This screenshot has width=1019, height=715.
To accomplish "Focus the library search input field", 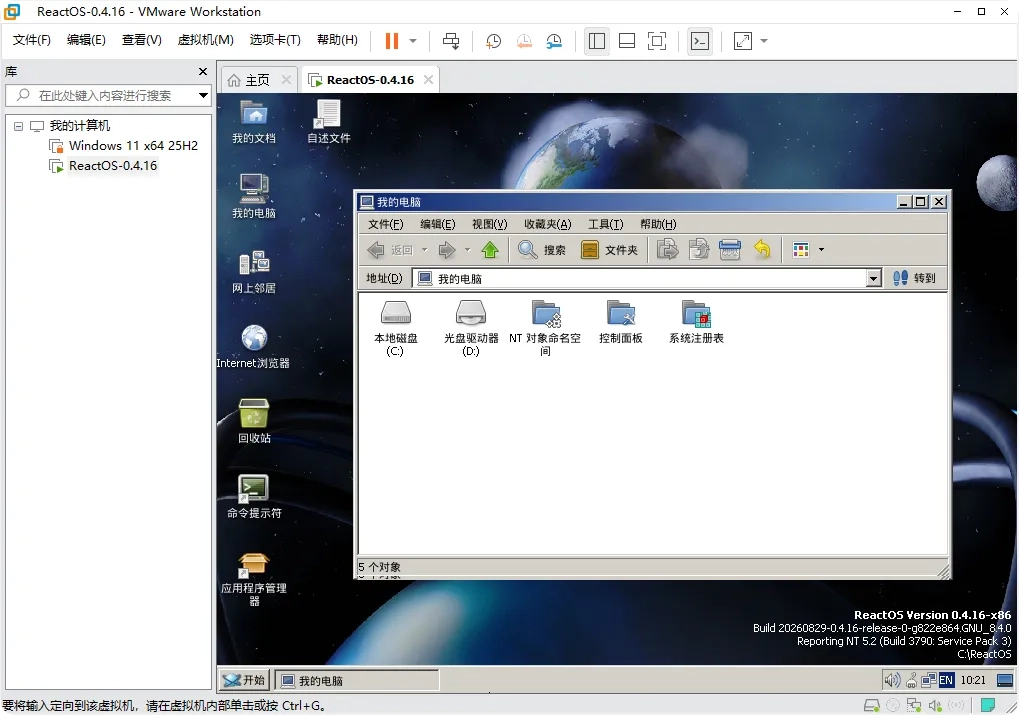I will tap(107, 96).
